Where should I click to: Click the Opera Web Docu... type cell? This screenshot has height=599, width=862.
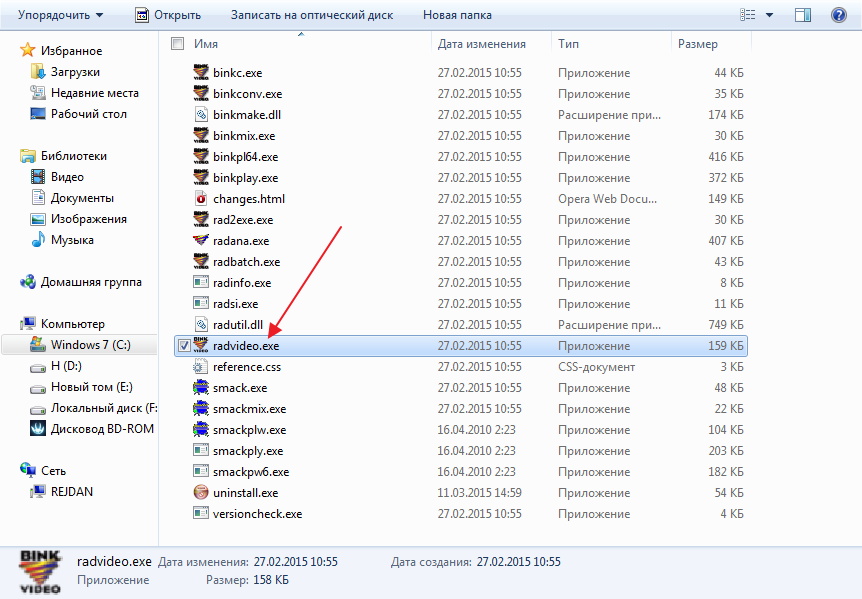(x=607, y=198)
